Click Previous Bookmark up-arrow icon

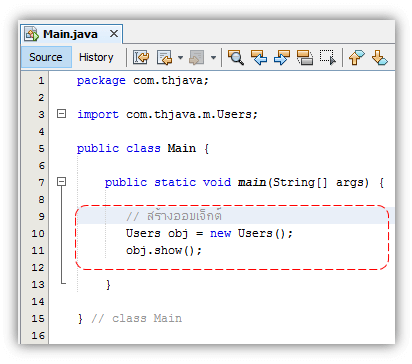point(357,57)
